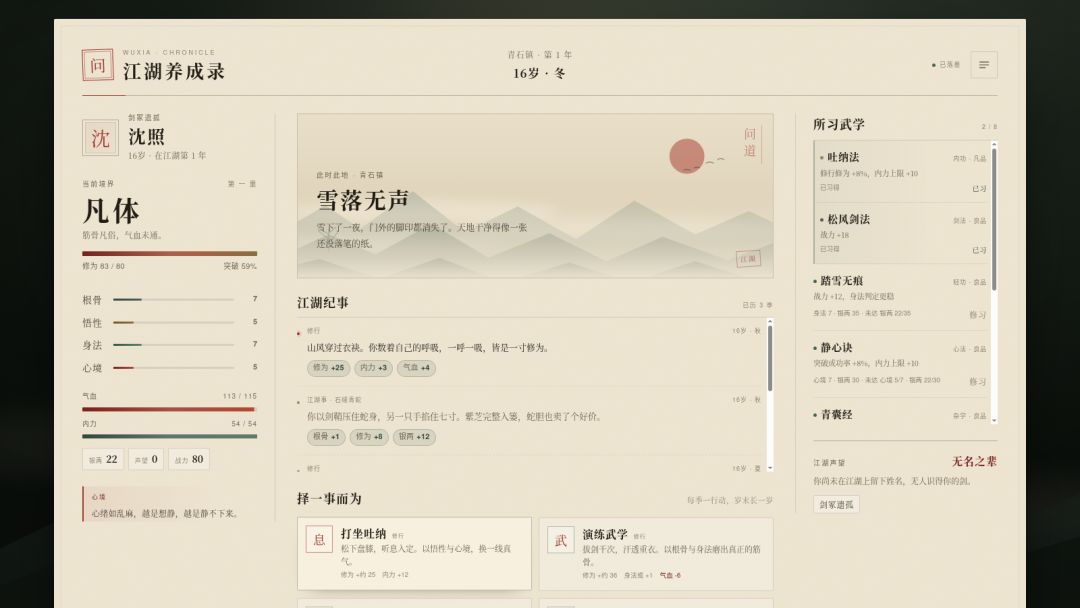Click the 已习 label on 吐纳法

979,189
